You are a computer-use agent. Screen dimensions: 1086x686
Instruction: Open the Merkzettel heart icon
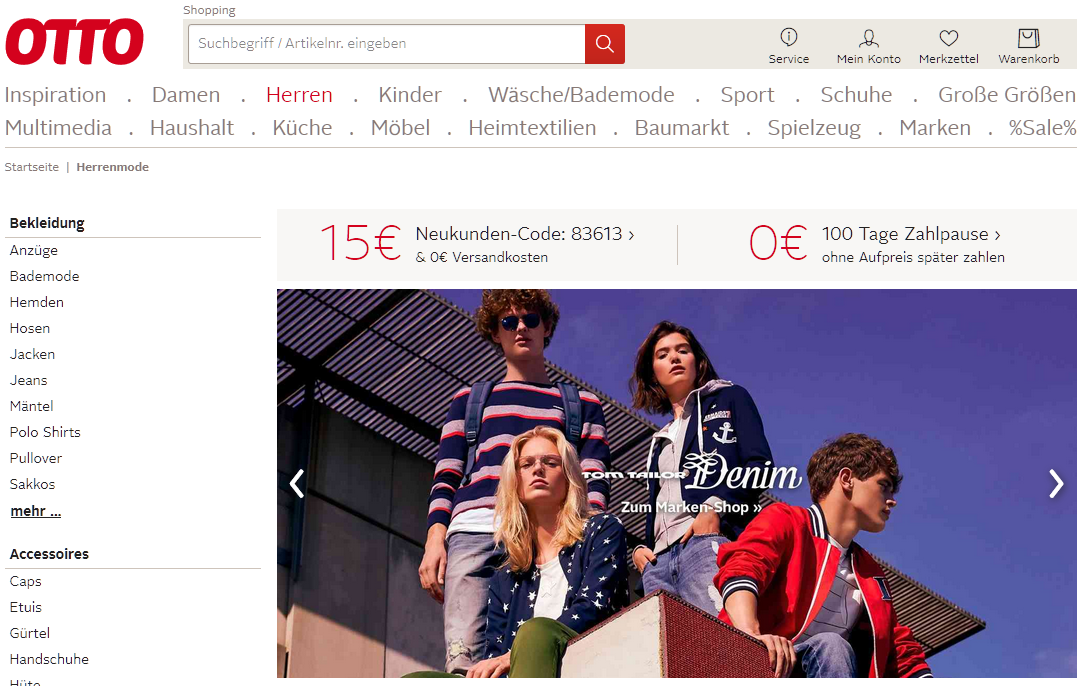(948, 46)
